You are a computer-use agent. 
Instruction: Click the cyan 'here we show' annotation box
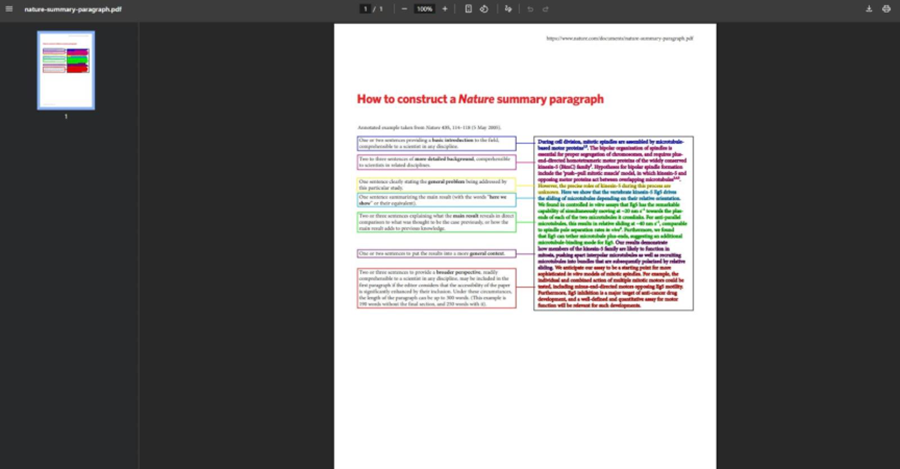coord(437,200)
